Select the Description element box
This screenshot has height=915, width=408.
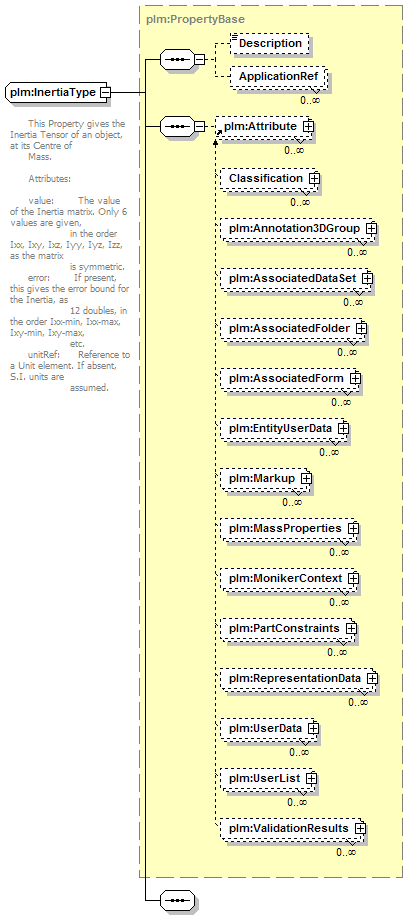tap(270, 43)
